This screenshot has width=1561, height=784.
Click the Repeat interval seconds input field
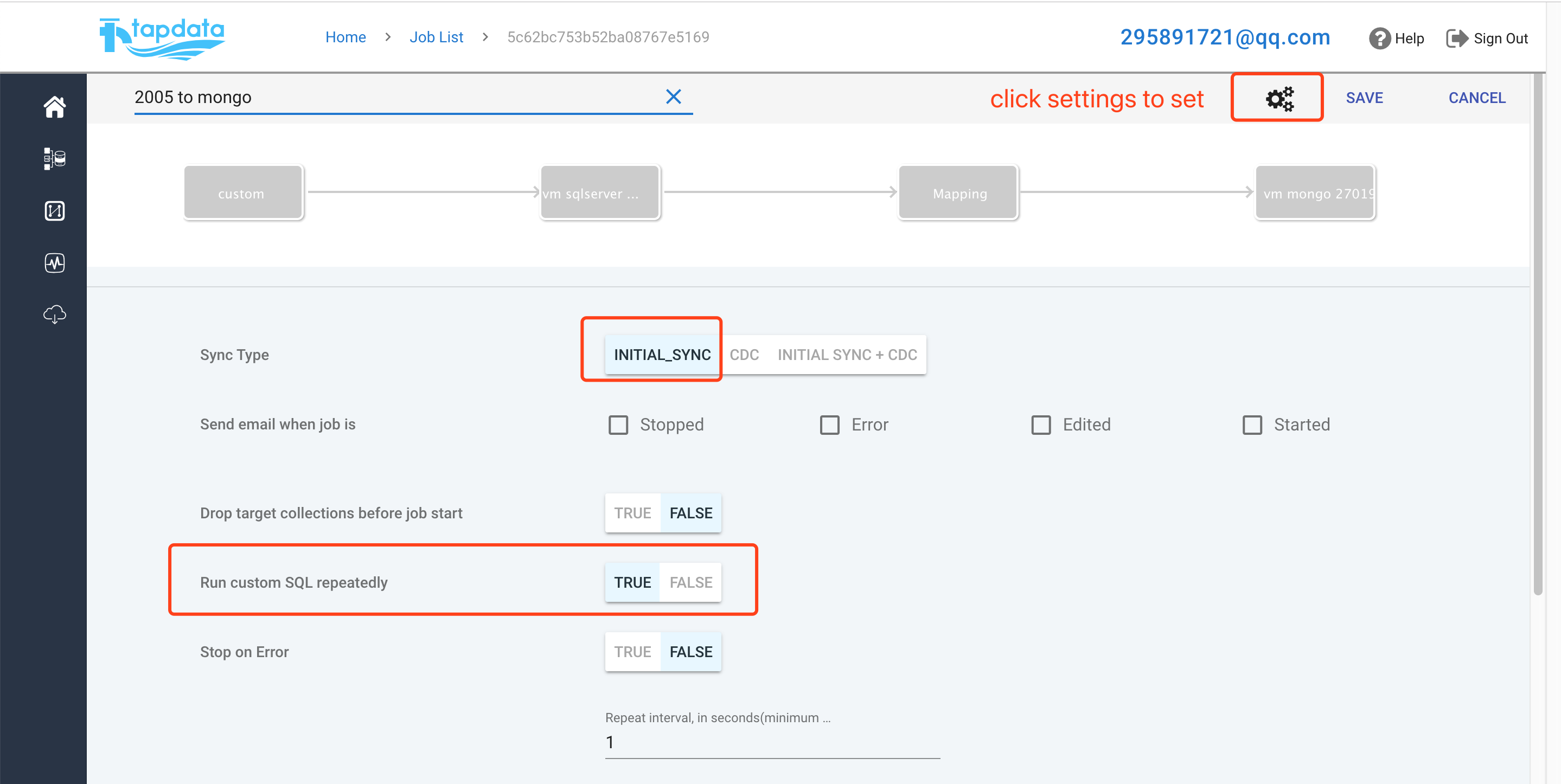772,742
